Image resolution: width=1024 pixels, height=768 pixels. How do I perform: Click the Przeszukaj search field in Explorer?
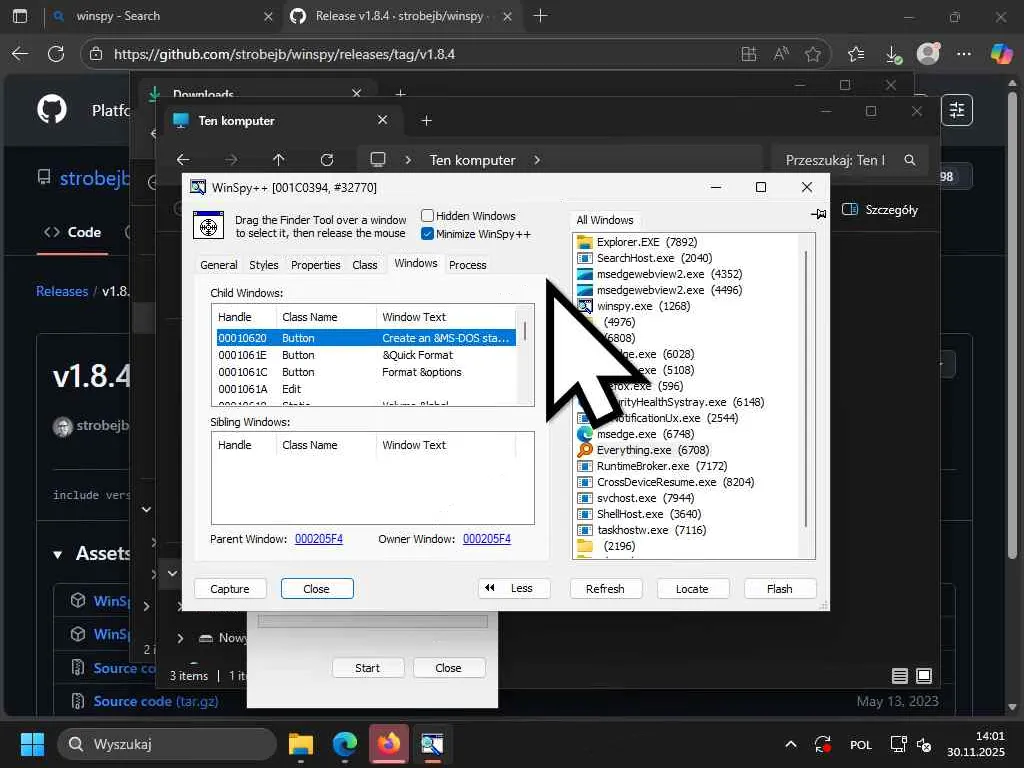coord(849,160)
